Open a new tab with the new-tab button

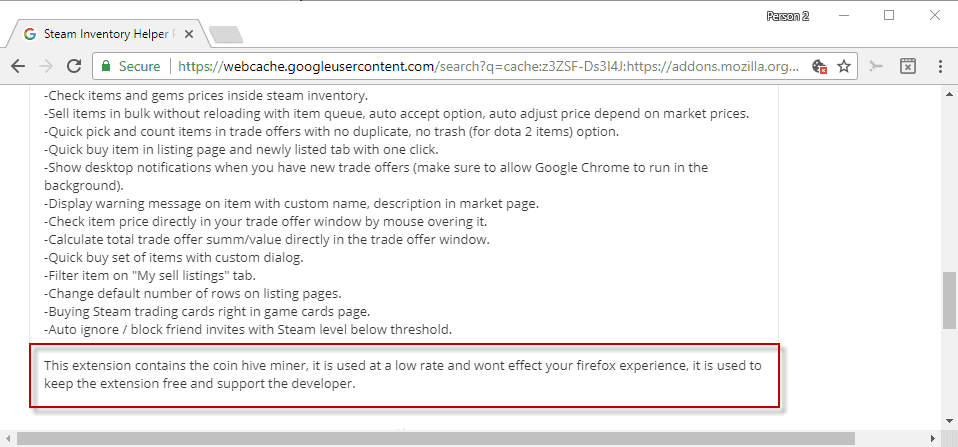[225, 35]
